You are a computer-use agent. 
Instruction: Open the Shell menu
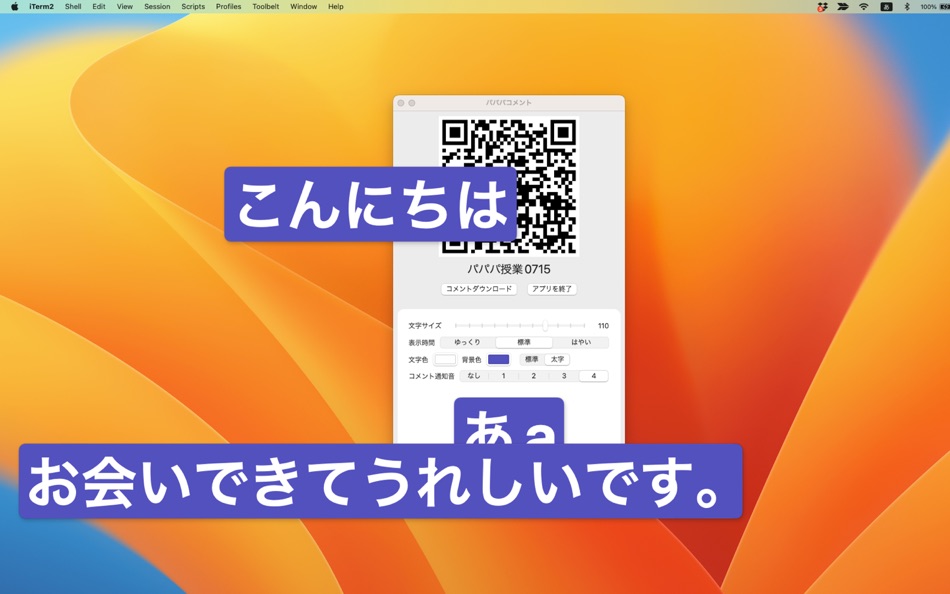pyautogui.click(x=73, y=7)
